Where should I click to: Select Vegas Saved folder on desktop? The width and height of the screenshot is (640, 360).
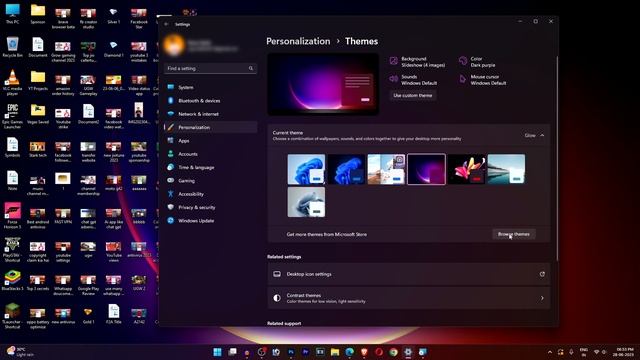38,114
